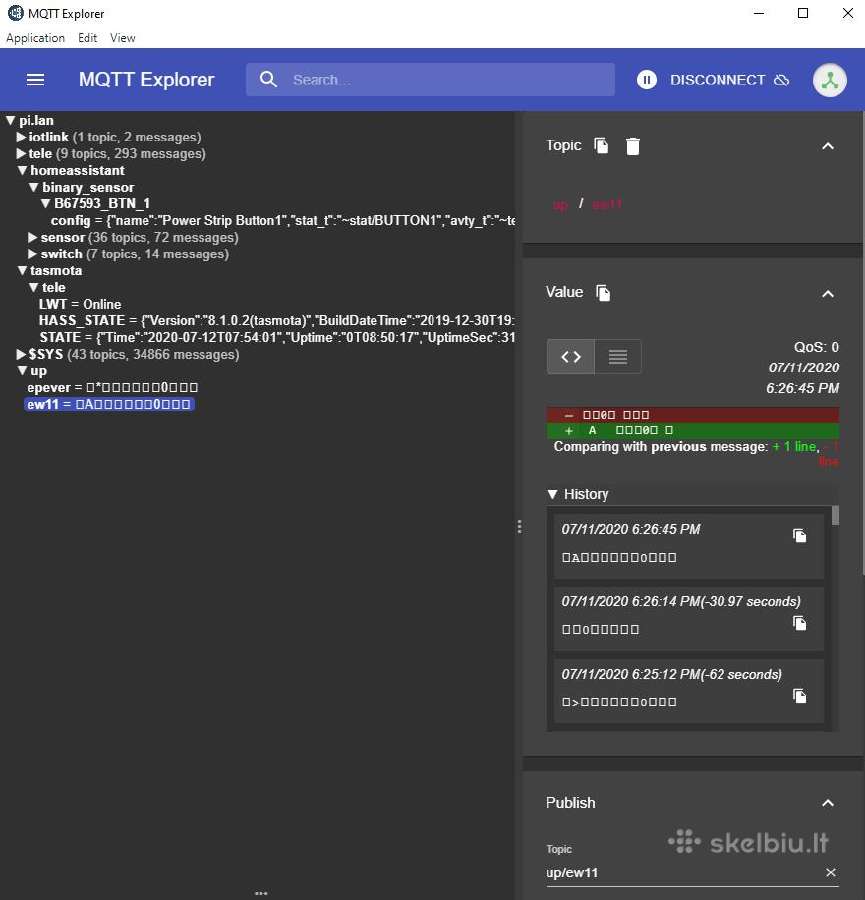Viewport: 865px width, 900px height.
Task: Copy the 6:26:45 PM history entry
Action: pos(800,536)
